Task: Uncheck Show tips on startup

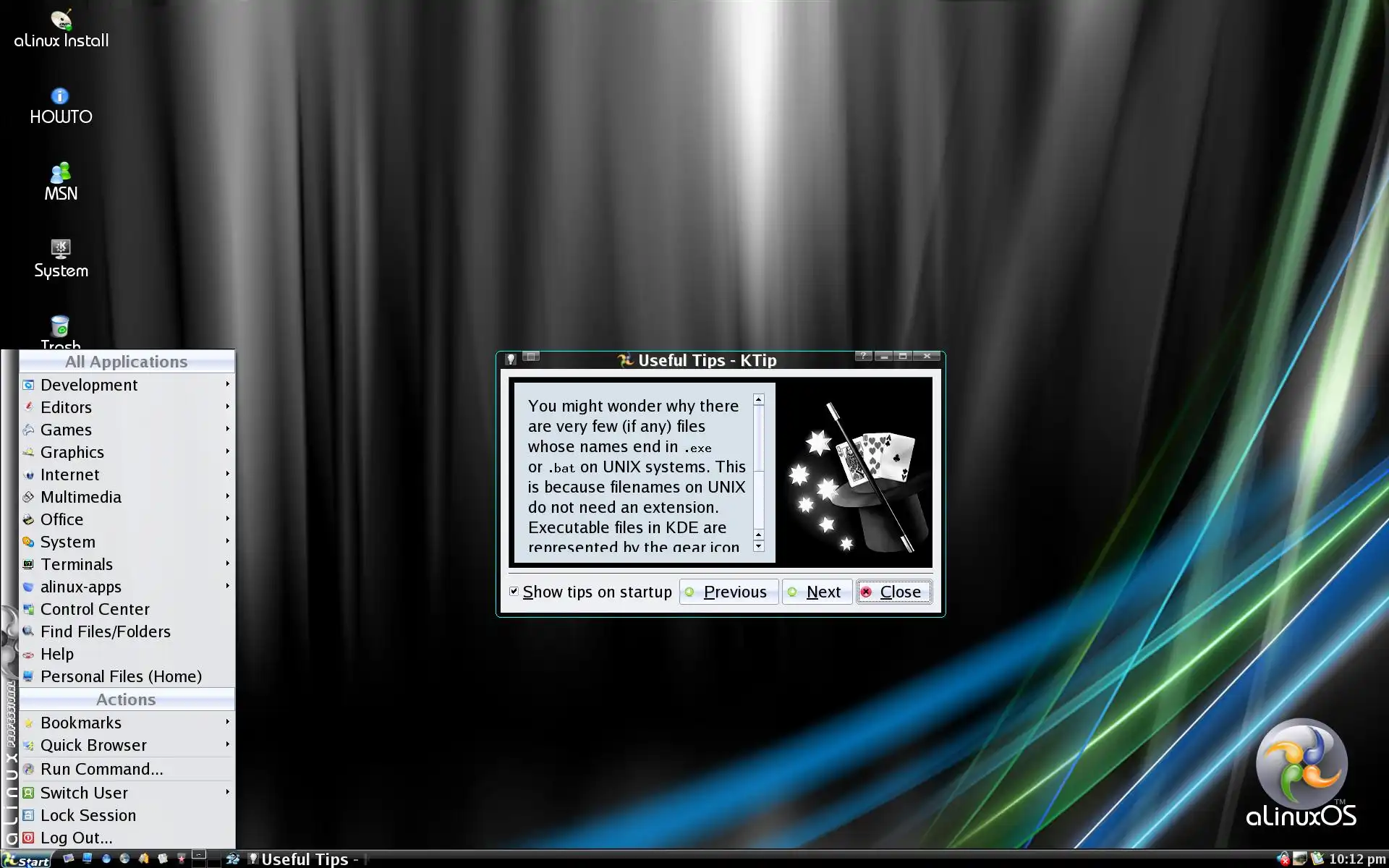Action: point(514,591)
